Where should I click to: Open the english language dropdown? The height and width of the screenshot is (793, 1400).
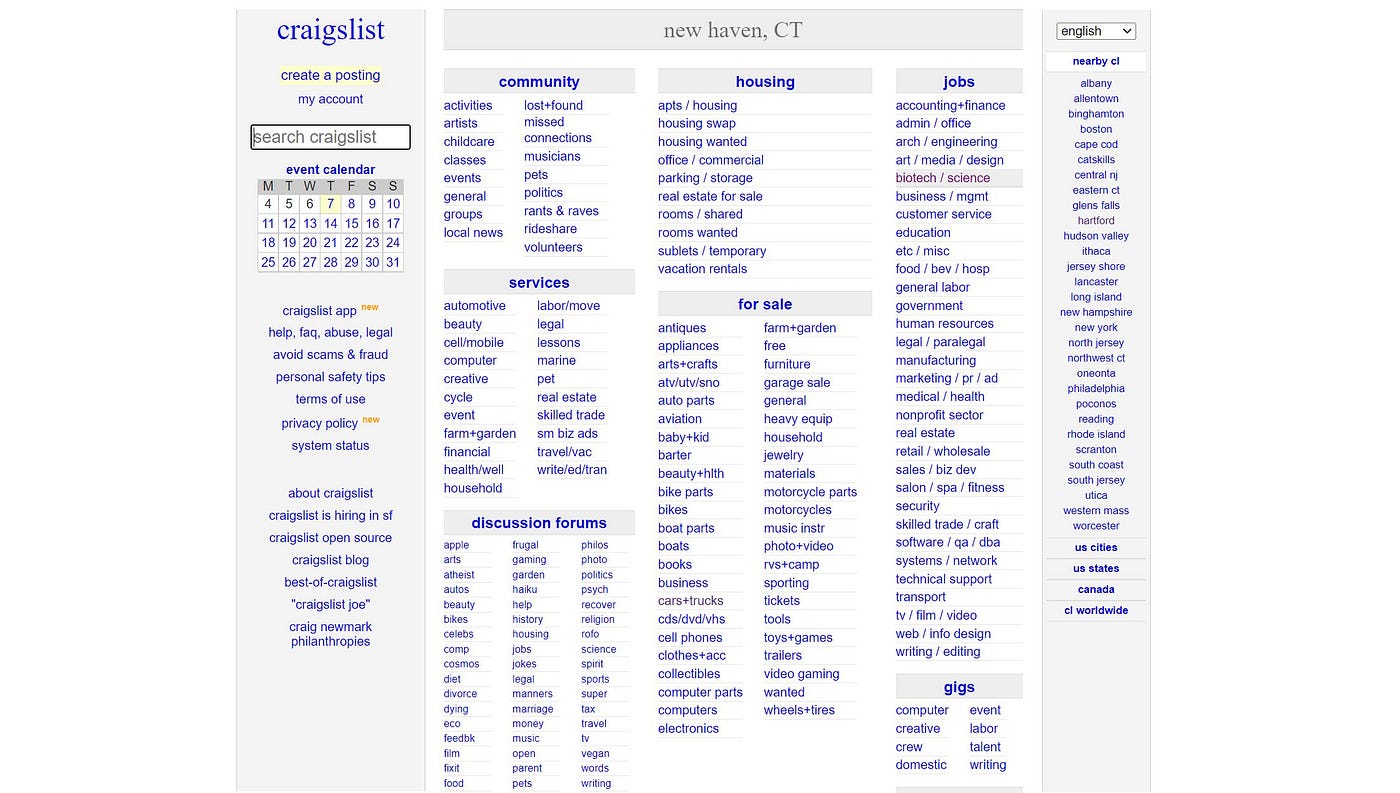(x=1096, y=31)
